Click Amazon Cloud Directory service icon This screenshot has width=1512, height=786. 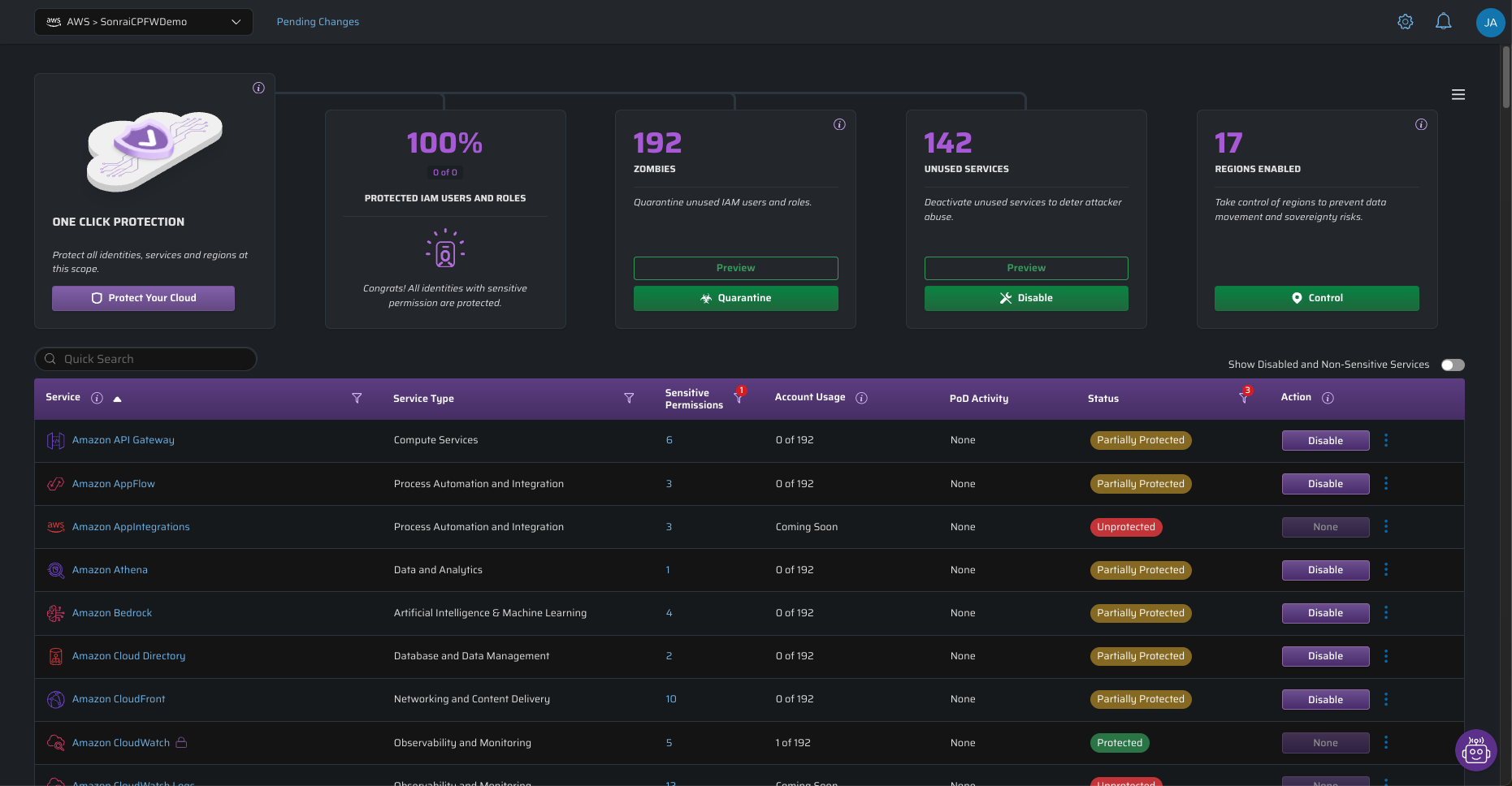coord(55,656)
